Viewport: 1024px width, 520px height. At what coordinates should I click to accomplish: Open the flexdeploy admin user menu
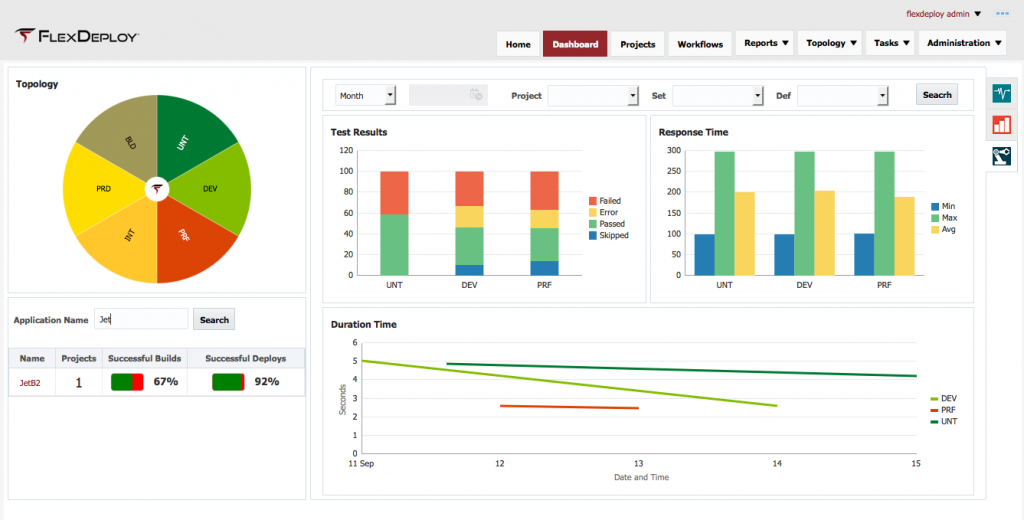coord(944,13)
